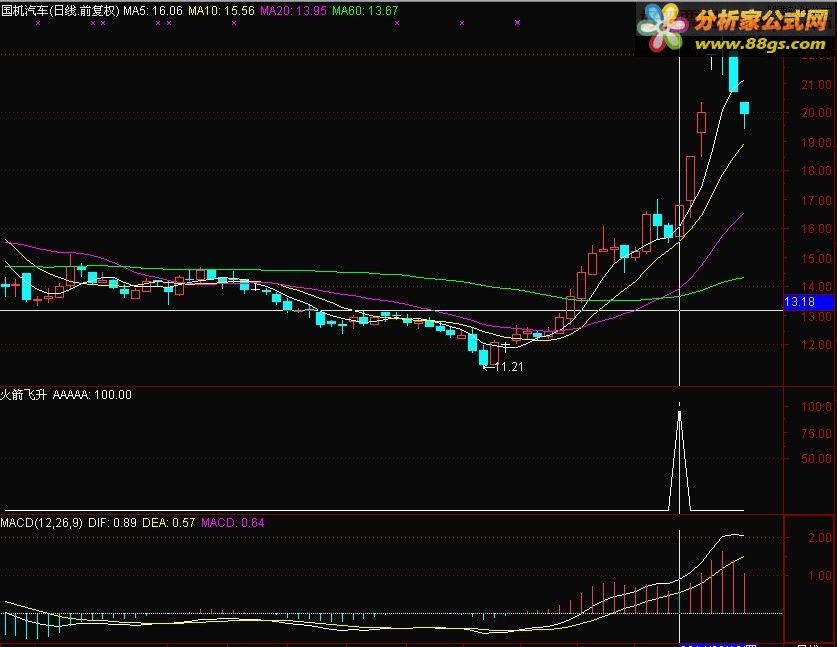Click the 21.00 price axis label
Image resolution: width=837 pixels, height=647 pixels.
pyautogui.click(x=816, y=84)
